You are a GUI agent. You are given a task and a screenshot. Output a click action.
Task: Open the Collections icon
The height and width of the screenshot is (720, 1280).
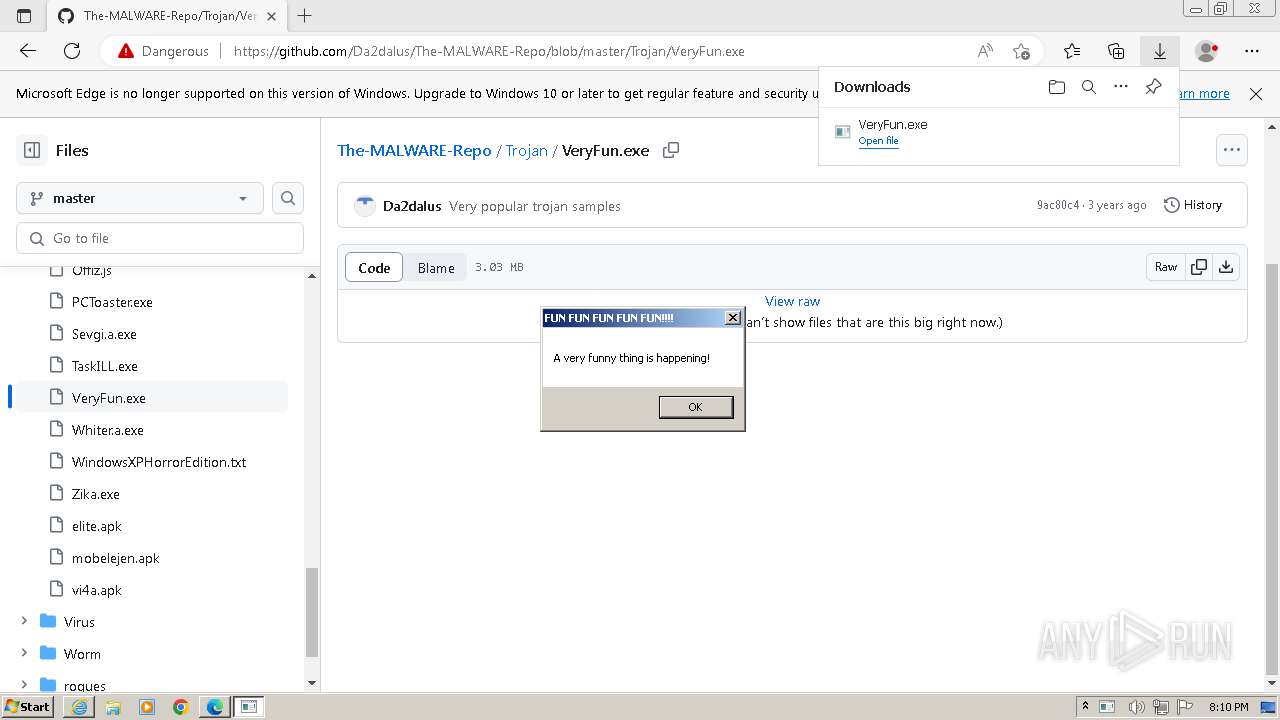(x=1116, y=51)
